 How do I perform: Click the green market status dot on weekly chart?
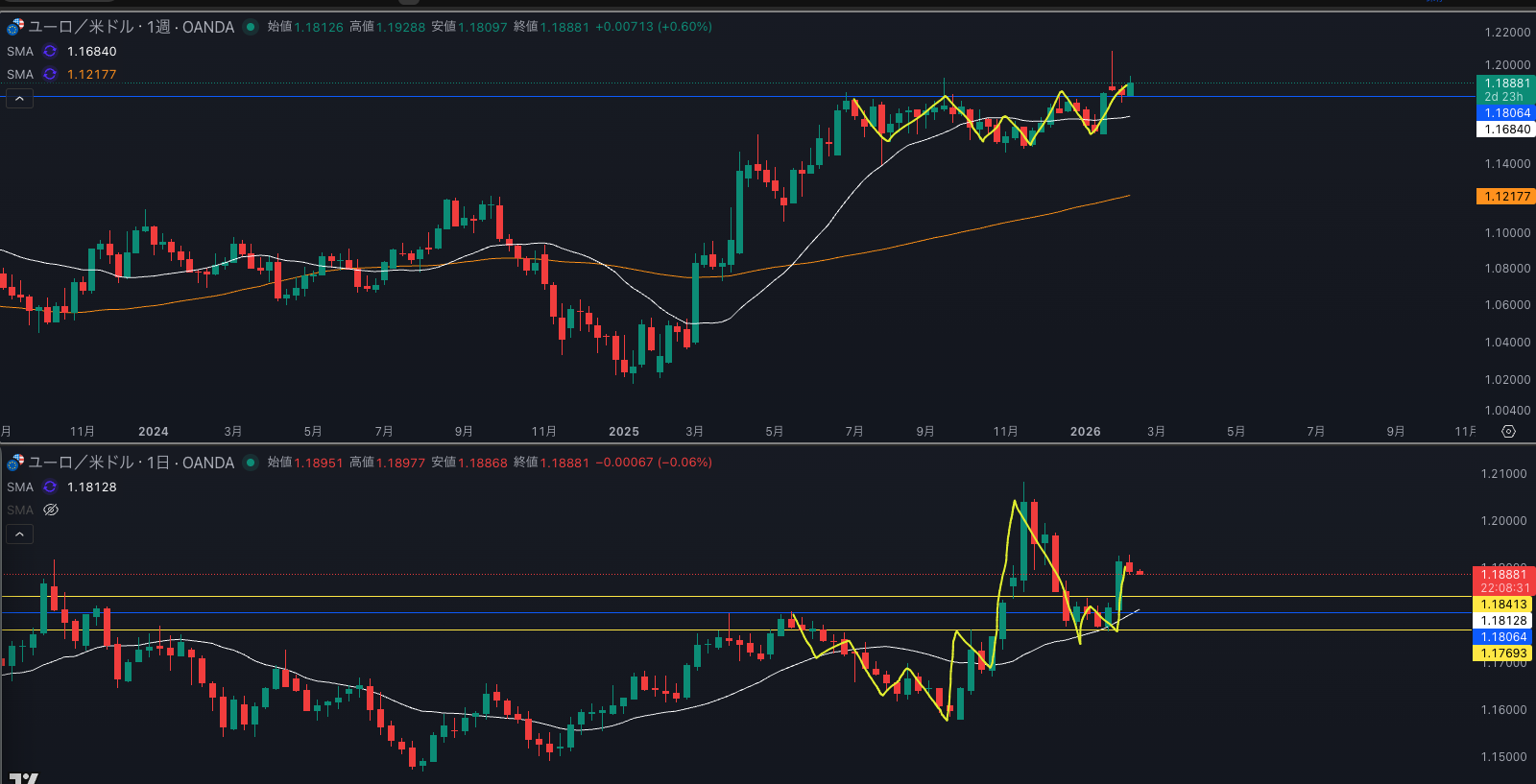coord(251,27)
